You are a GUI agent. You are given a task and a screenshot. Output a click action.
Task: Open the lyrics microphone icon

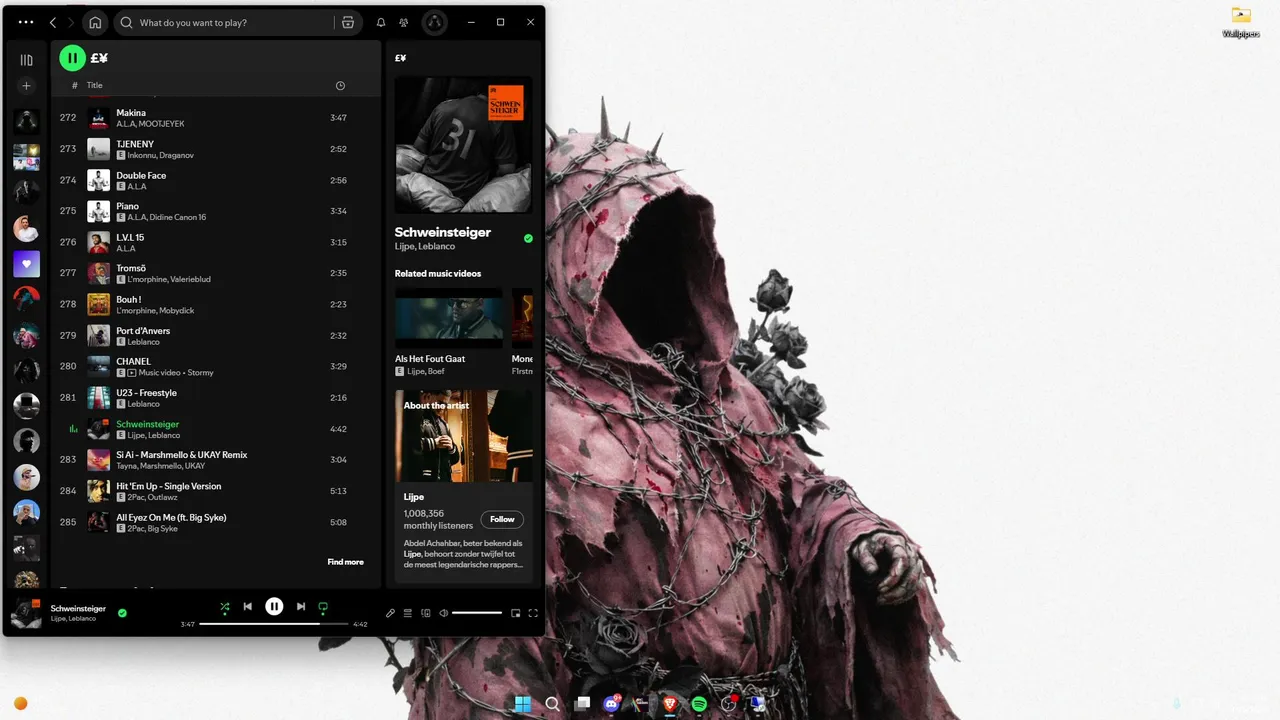(390, 613)
